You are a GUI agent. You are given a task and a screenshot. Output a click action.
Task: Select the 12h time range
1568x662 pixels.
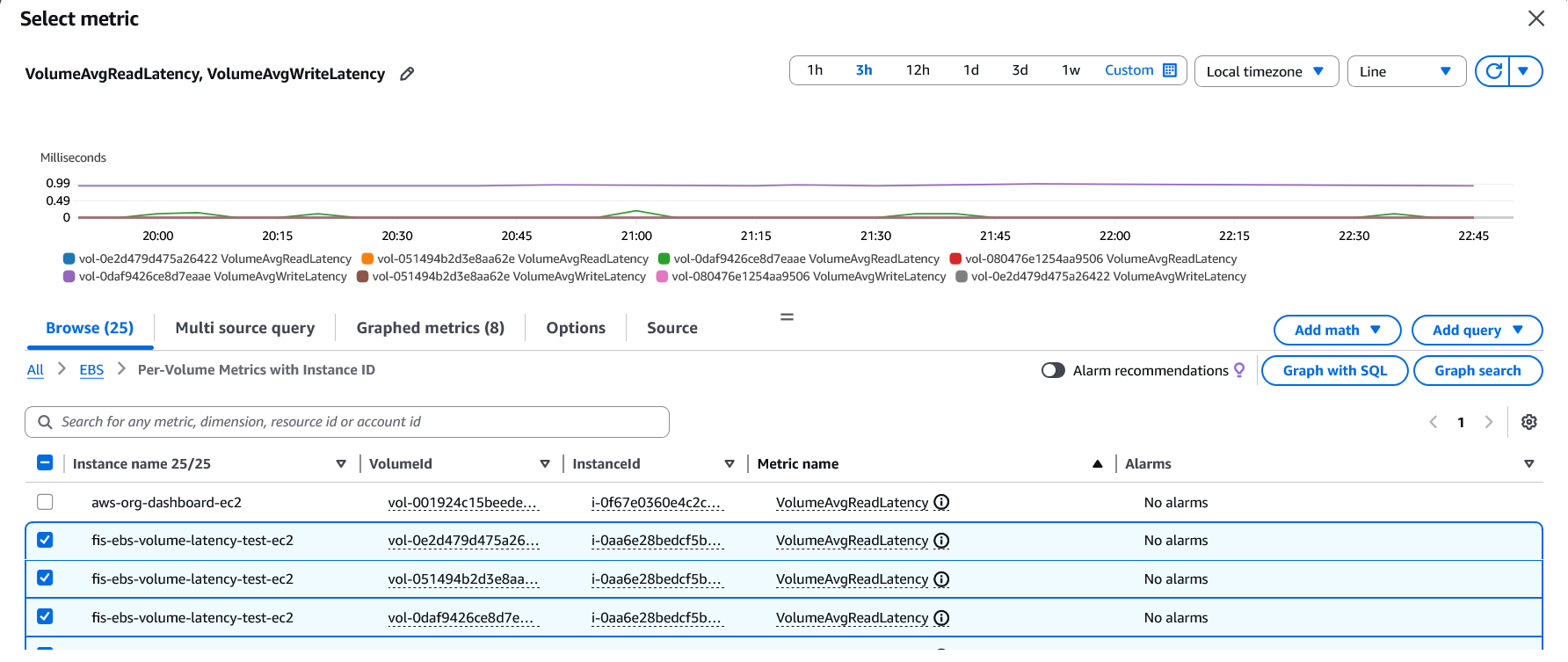(918, 70)
